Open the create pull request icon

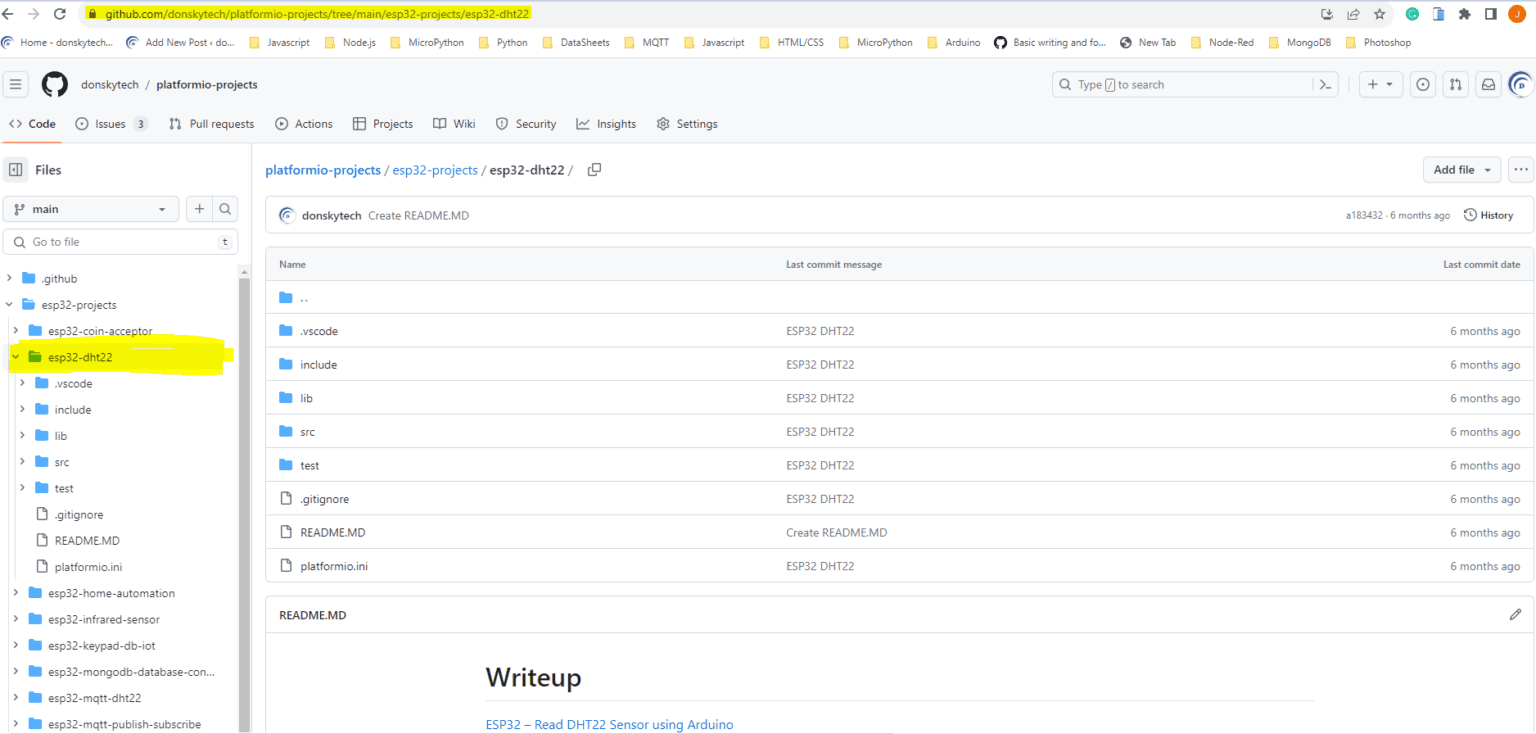point(1455,85)
